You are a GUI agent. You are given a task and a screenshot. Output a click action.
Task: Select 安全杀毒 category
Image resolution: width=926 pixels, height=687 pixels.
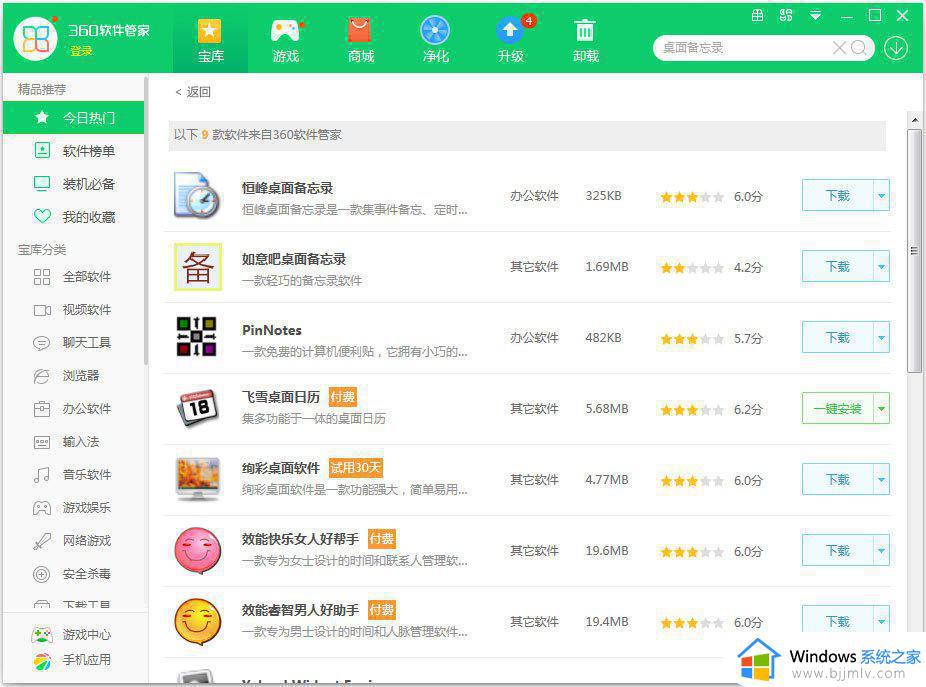click(x=73, y=574)
